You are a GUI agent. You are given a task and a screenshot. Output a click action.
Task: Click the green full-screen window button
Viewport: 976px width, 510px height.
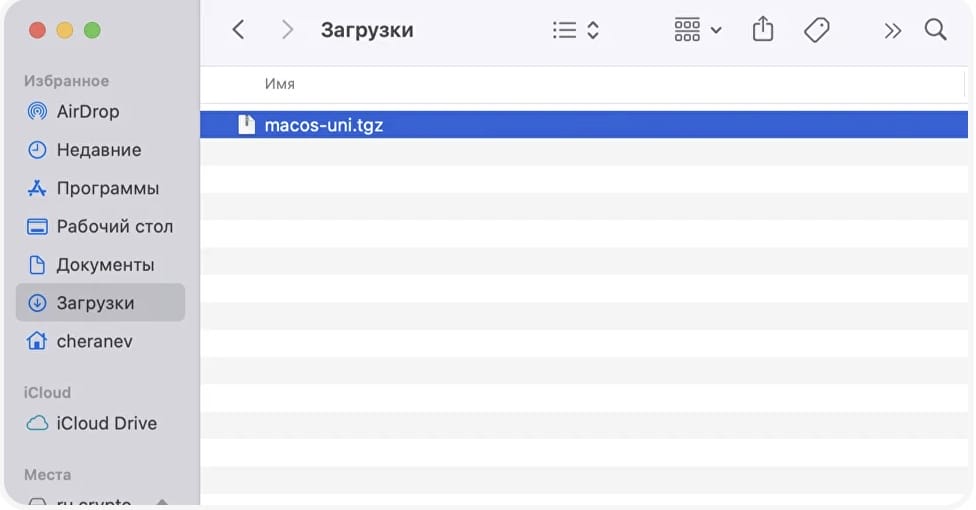point(92,30)
